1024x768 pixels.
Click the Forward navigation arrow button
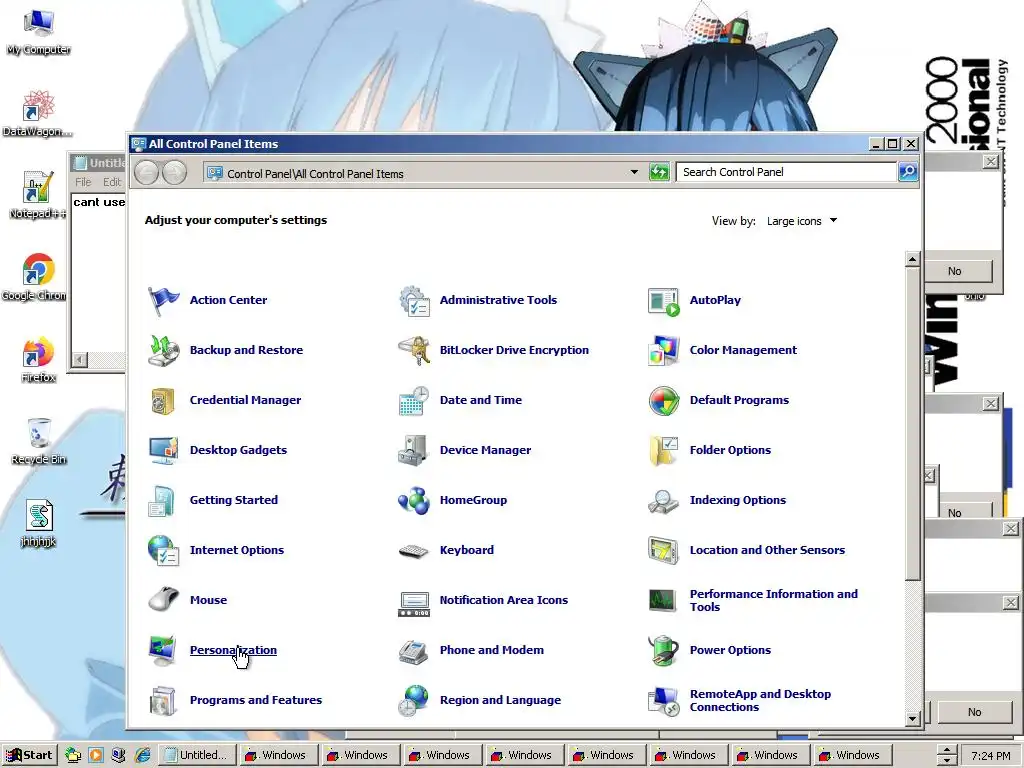pos(174,172)
